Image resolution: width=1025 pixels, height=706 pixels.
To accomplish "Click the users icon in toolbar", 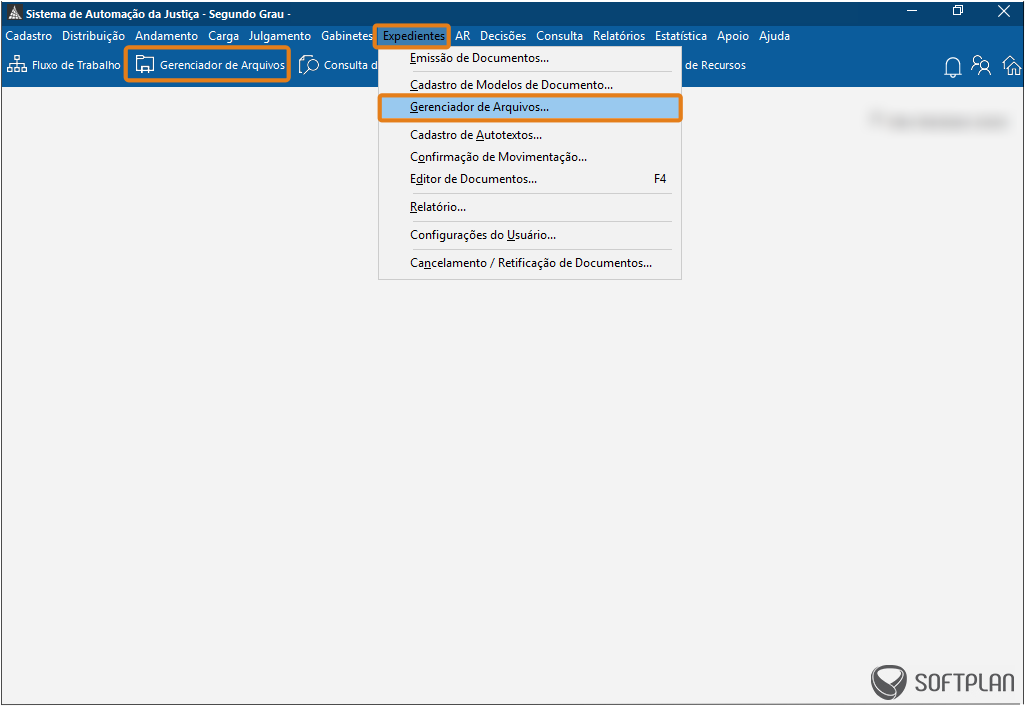I will coord(981,65).
